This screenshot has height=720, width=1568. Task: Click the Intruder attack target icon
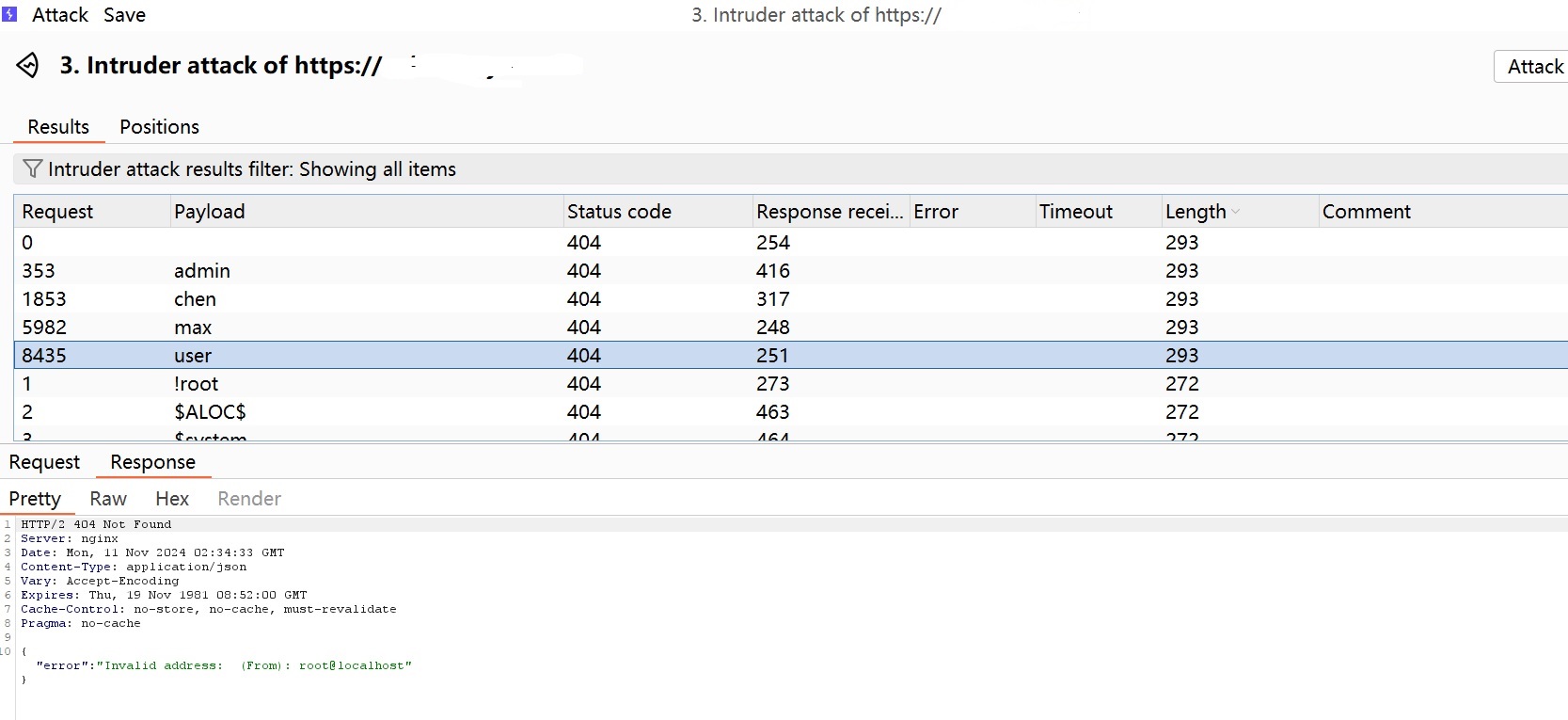(27, 65)
